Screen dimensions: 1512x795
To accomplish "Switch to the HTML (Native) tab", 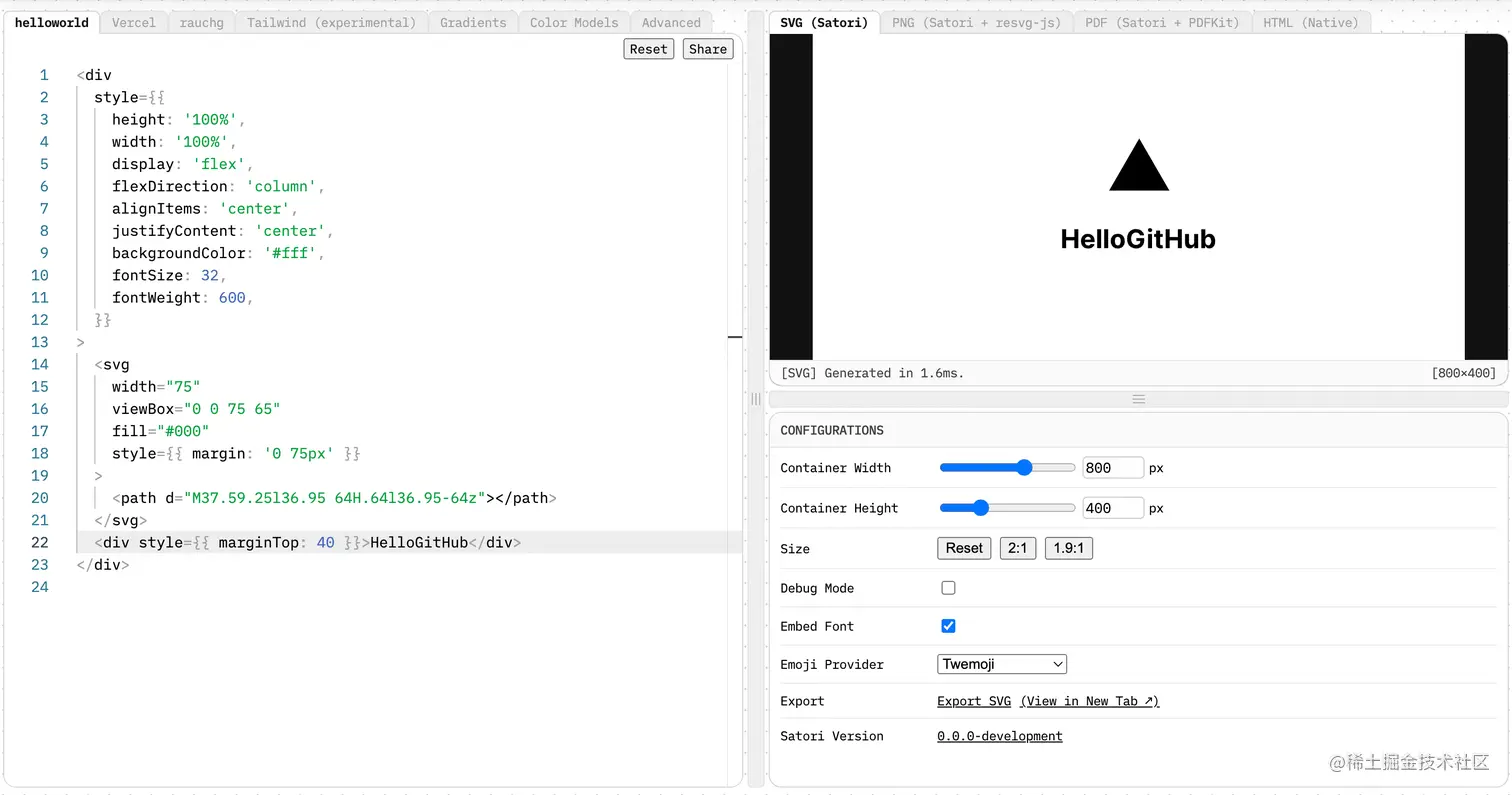I will point(1310,22).
